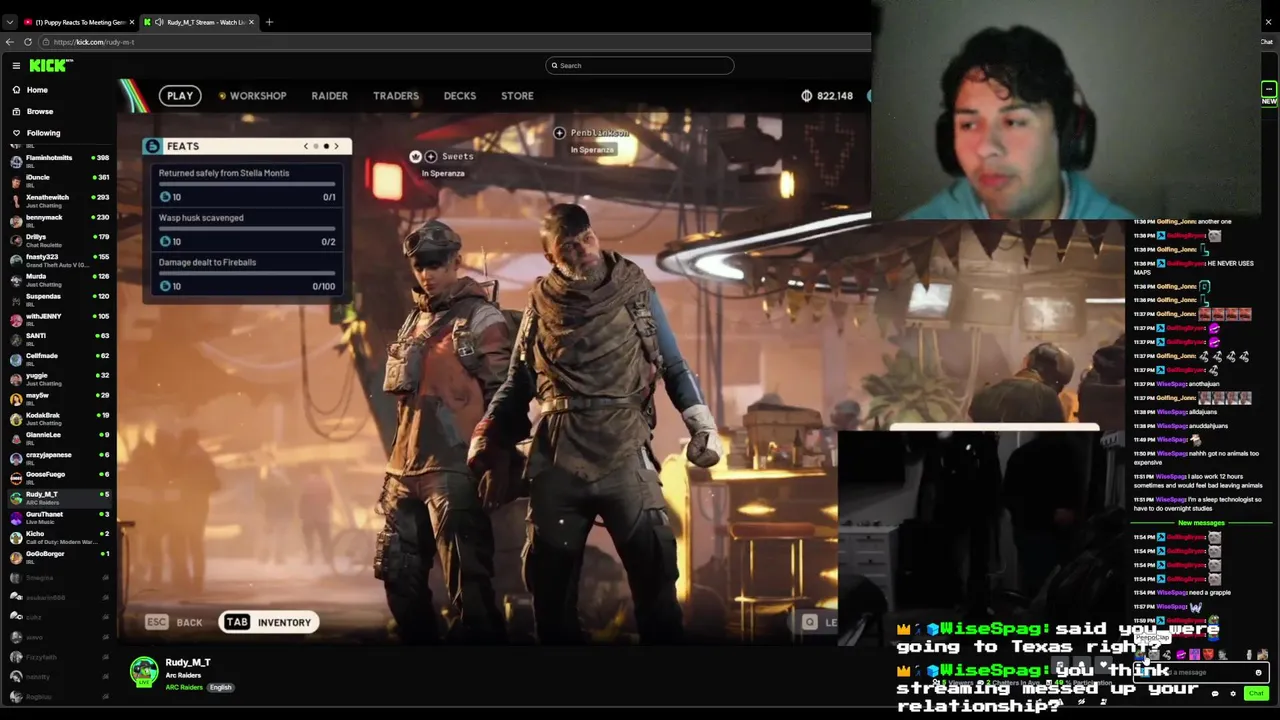Open Flaminhotmitts channel in sidebar
1280x720 pixels.
(59, 160)
